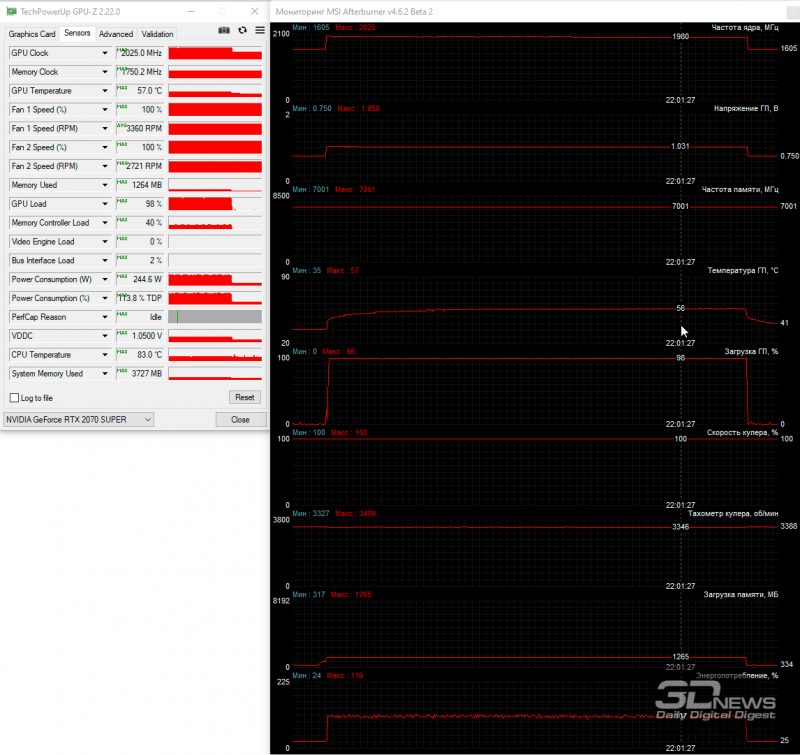Expand the Memory Controller Load dropdown

[105, 223]
